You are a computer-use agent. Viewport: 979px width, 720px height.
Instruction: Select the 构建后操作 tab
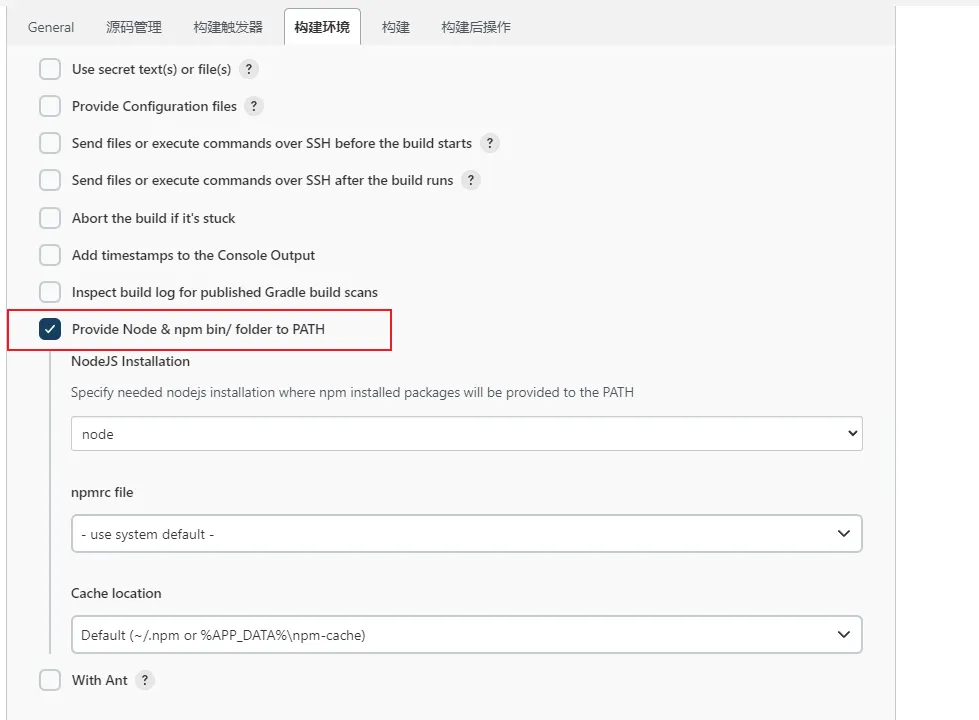[x=476, y=27]
